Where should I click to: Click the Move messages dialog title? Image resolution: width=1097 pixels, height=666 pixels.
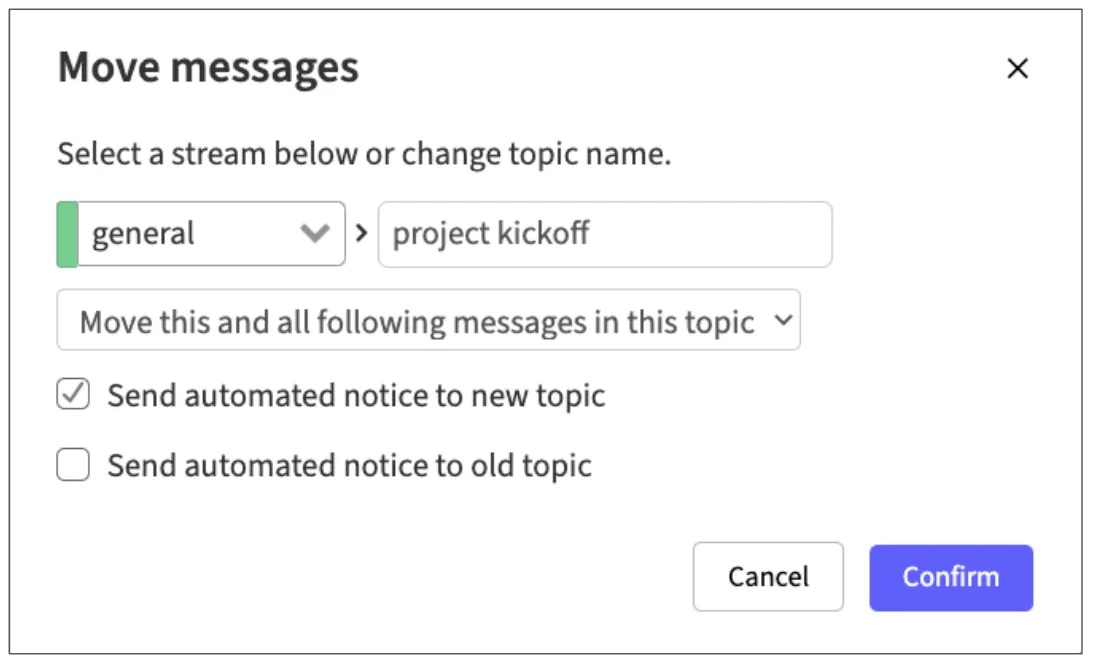208,69
